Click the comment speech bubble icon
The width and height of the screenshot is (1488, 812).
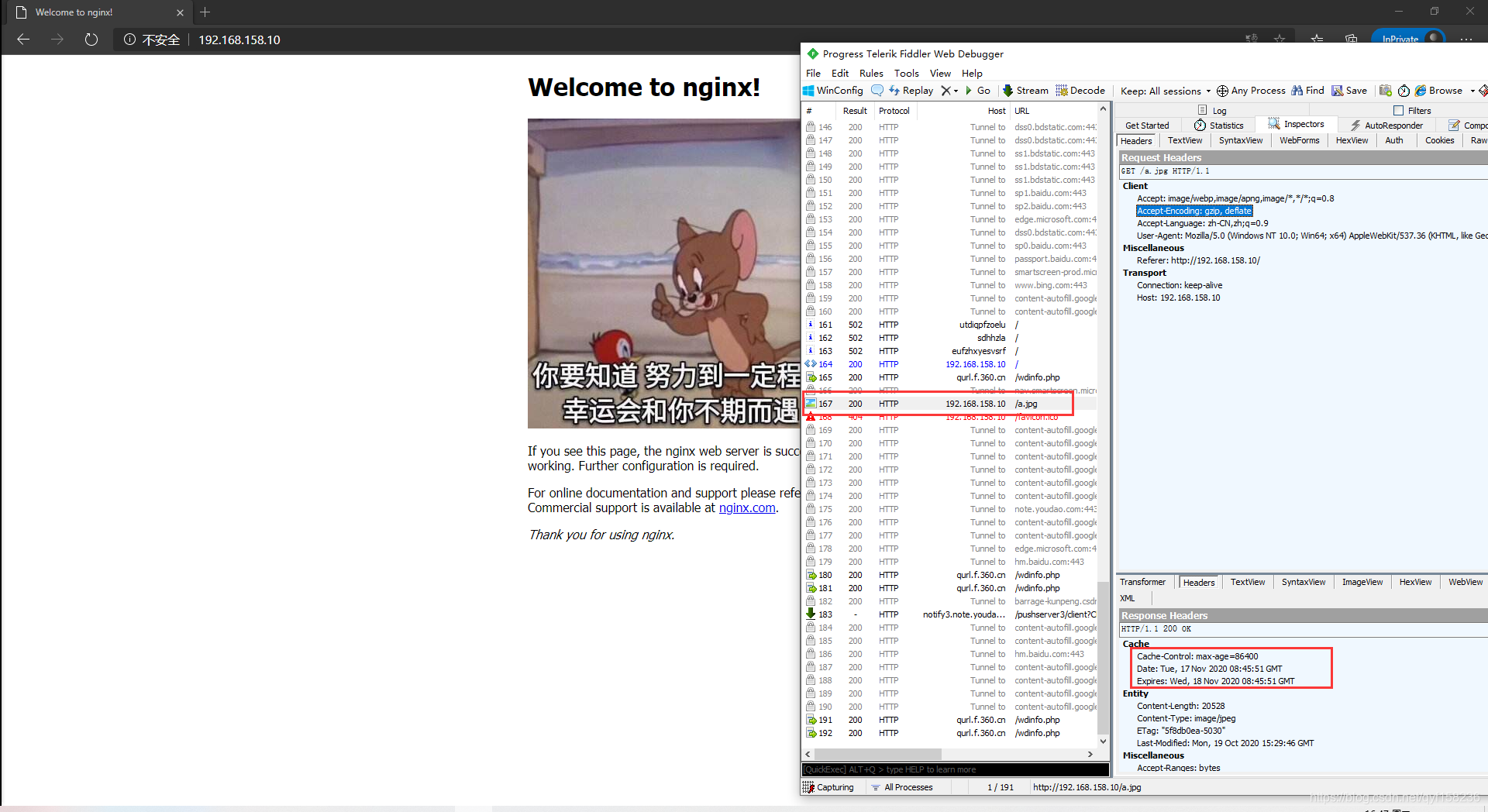(877, 91)
